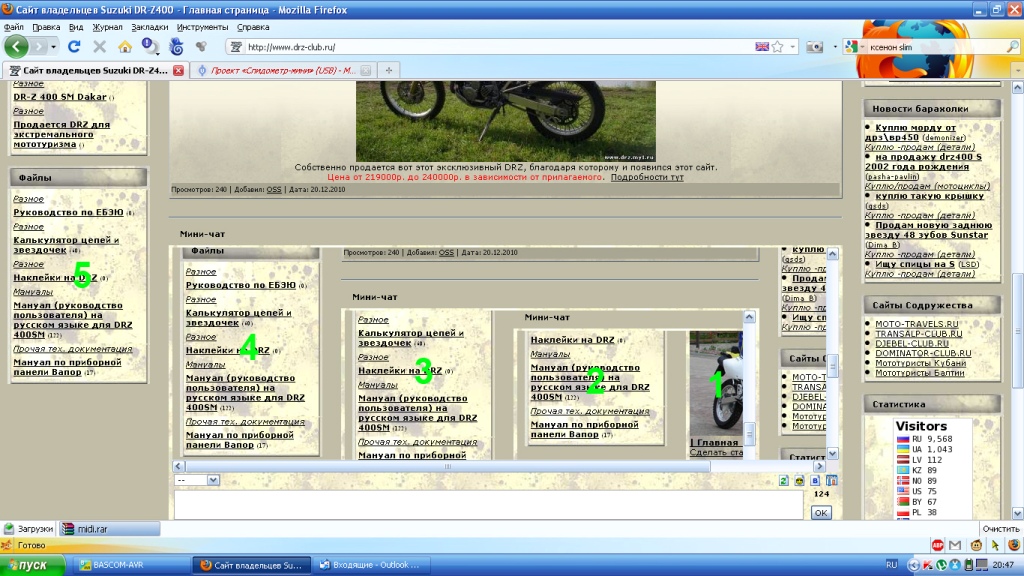Bookmark this page with the star icon
The height and width of the screenshot is (576, 1024).
[777, 47]
